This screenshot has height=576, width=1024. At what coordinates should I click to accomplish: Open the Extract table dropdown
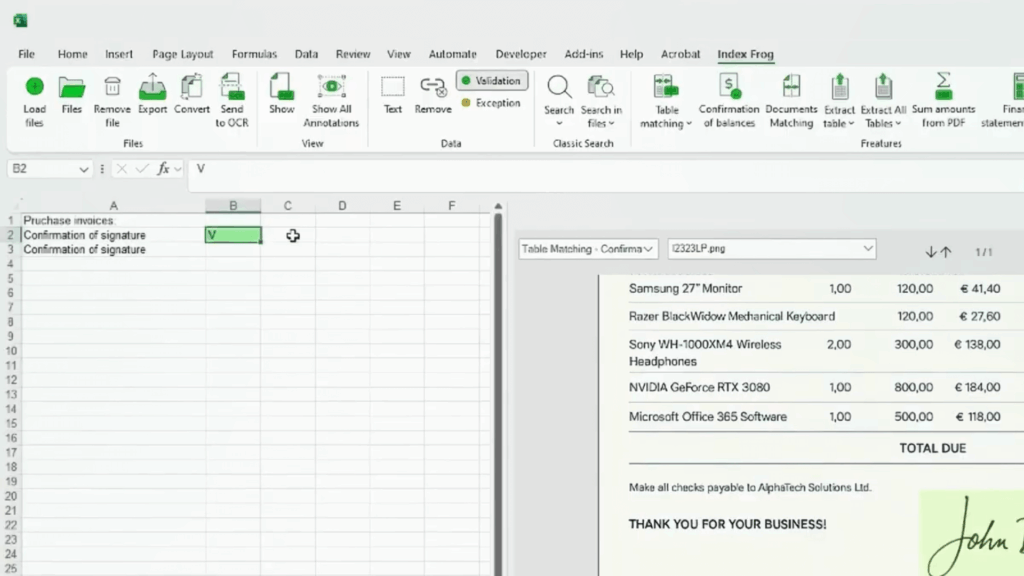[851, 123]
